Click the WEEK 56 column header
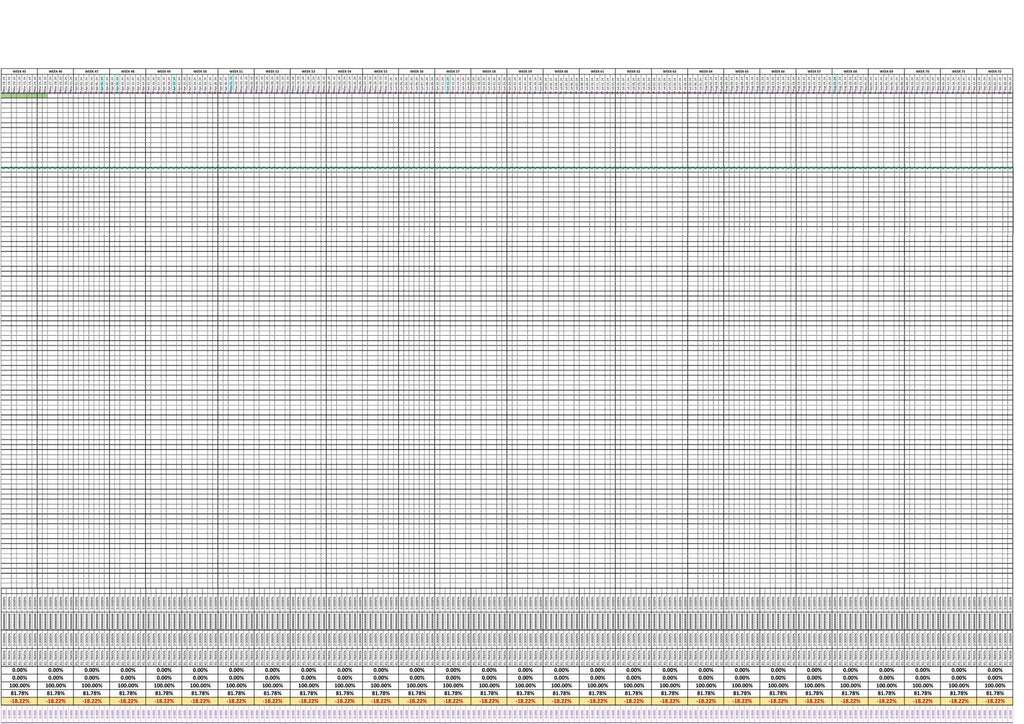The width and height of the screenshot is (1024, 724). (417, 71)
